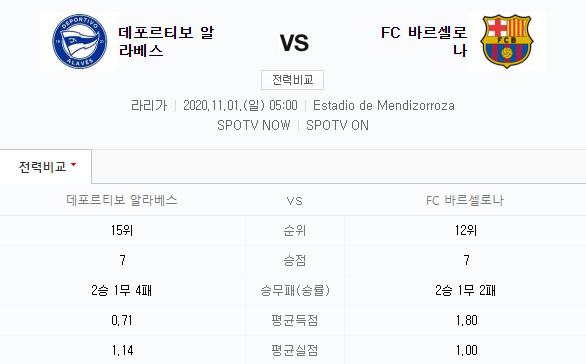586x364 pixels.
Task: Expand the red arrow beside 전력비교 tab
Action: (x=73, y=164)
